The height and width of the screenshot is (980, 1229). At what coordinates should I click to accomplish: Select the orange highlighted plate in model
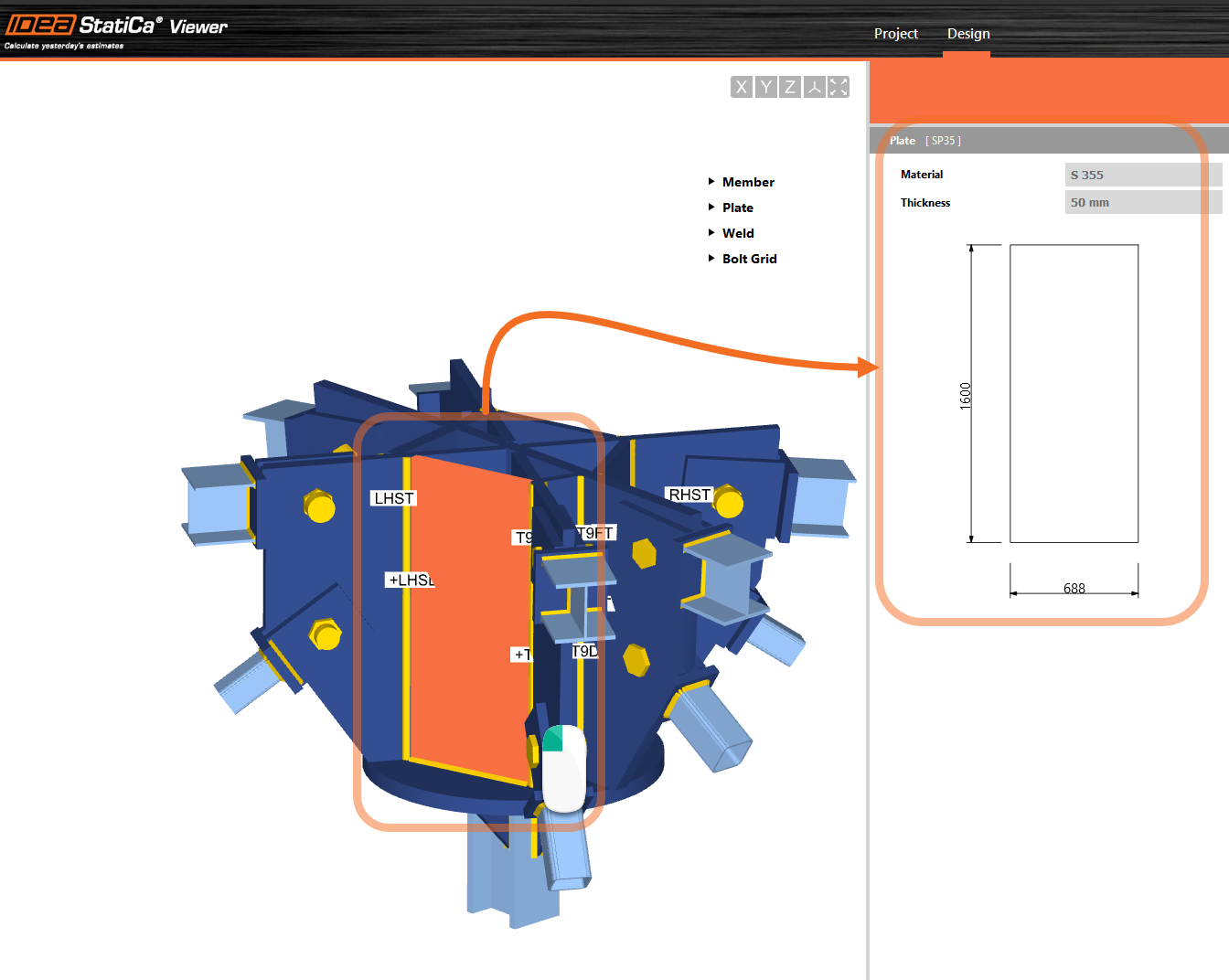click(x=470, y=620)
